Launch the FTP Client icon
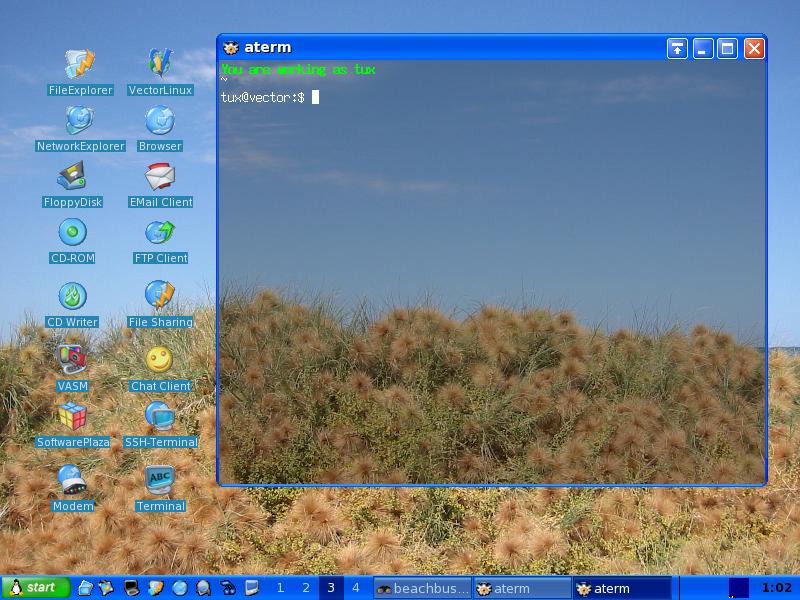The image size is (800, 600). tap(160, 233)
